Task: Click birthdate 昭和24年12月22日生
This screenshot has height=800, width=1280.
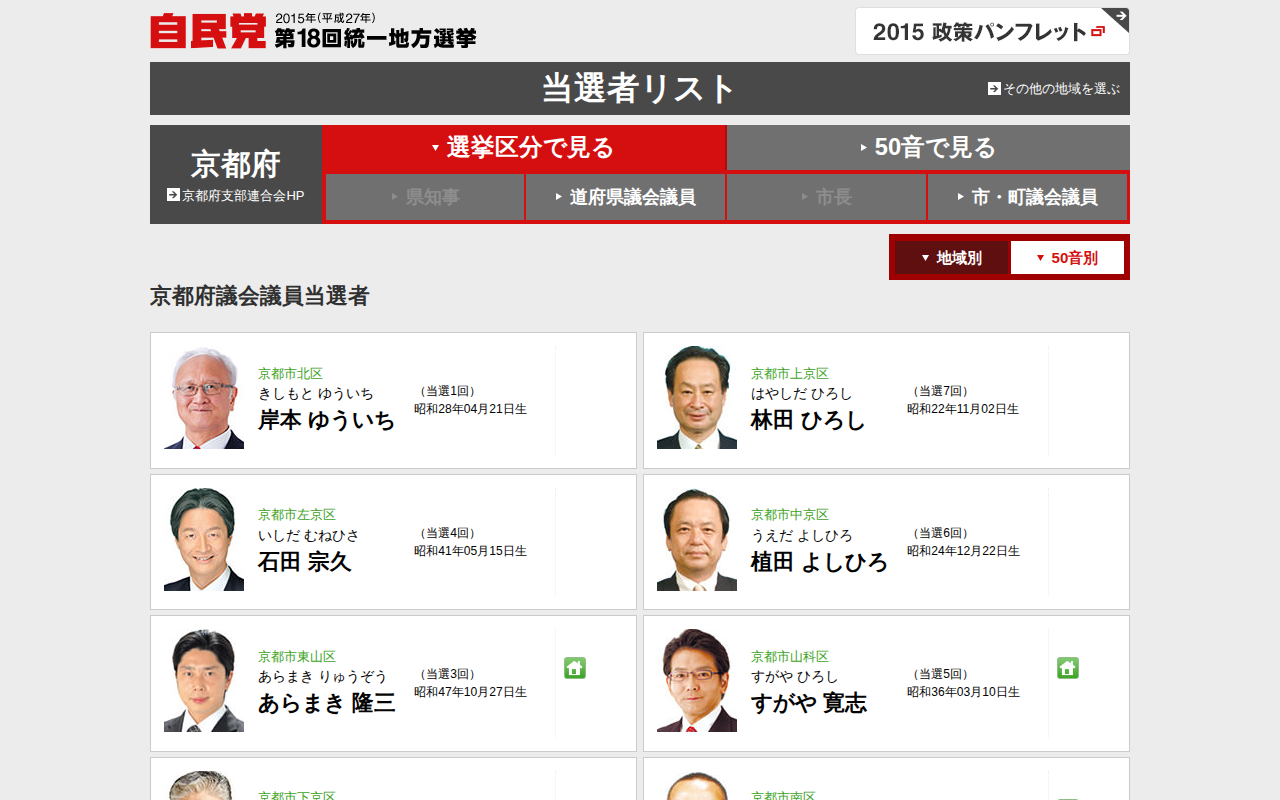Action: pos(963,551)
